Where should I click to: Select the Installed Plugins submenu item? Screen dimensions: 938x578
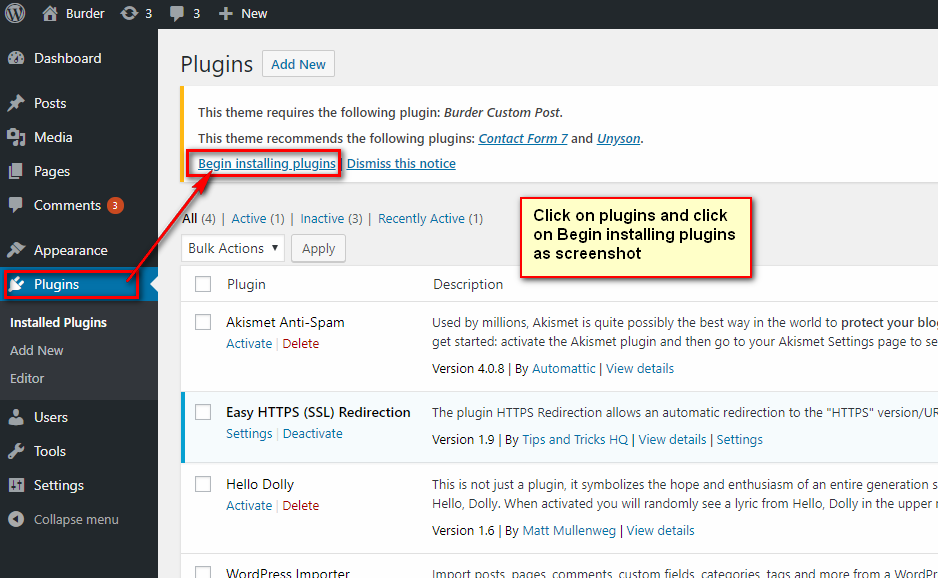[x=58, y=323]
